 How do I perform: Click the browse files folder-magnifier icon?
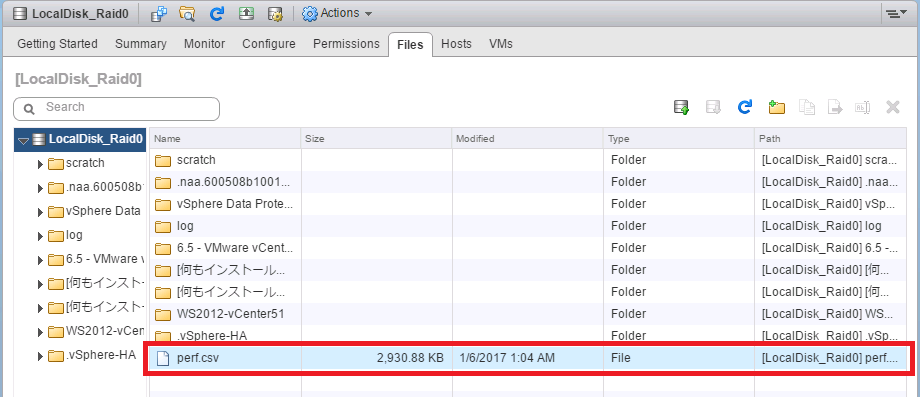point(187,14)
